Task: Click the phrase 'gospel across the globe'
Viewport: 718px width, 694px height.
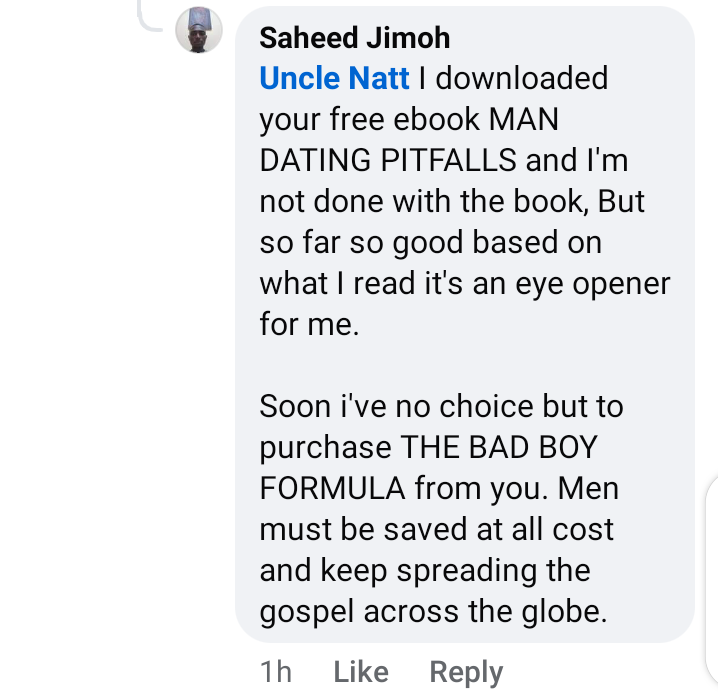Action: click(x=433, y=612)
